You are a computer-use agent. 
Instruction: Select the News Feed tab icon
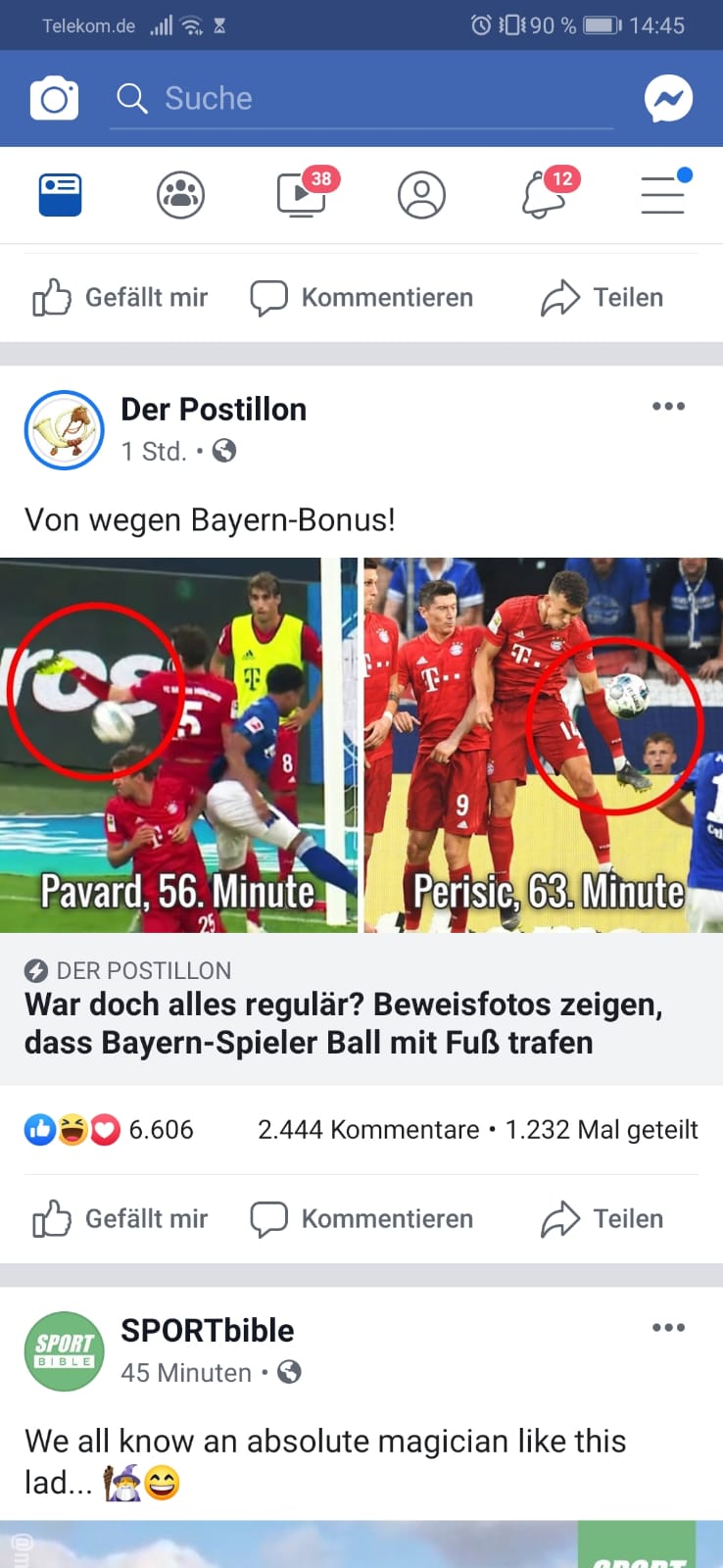click(x=61, y=194)
